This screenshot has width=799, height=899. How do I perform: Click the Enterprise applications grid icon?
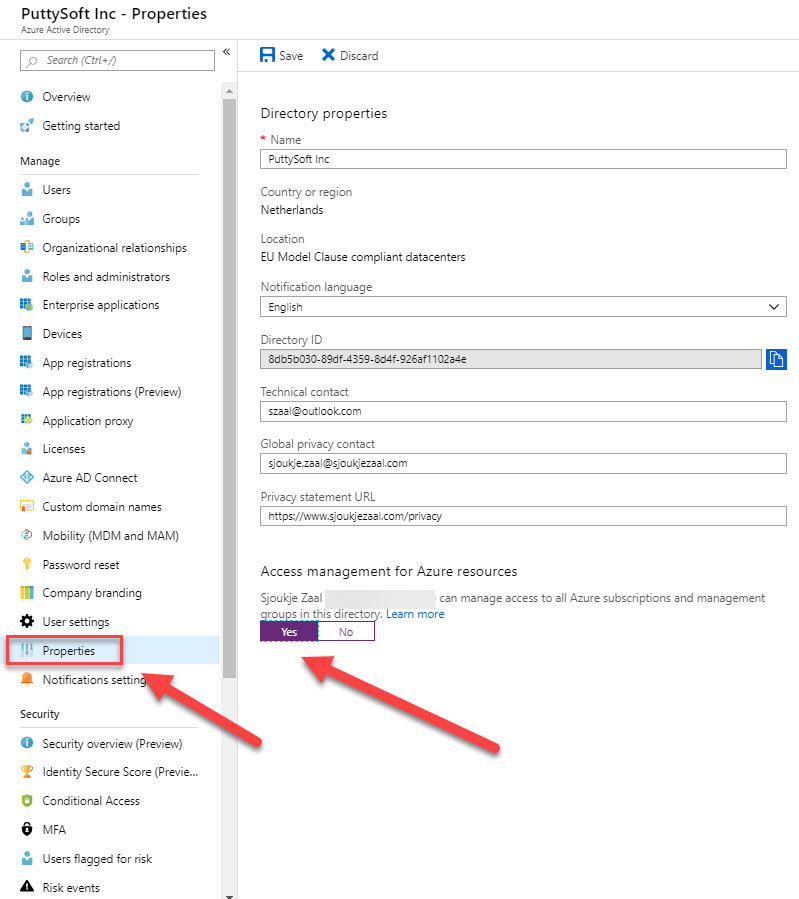27,304
